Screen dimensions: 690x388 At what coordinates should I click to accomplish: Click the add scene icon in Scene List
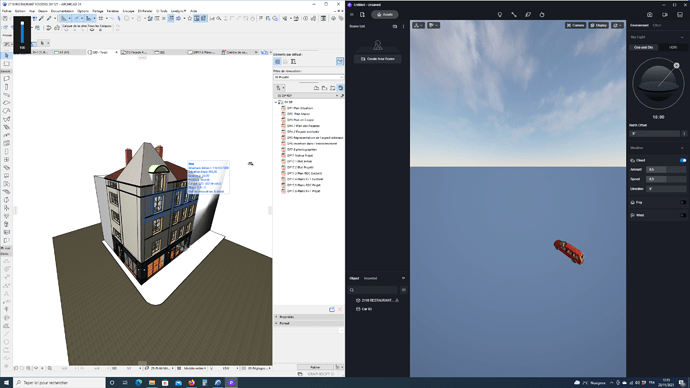click(395, 26)
